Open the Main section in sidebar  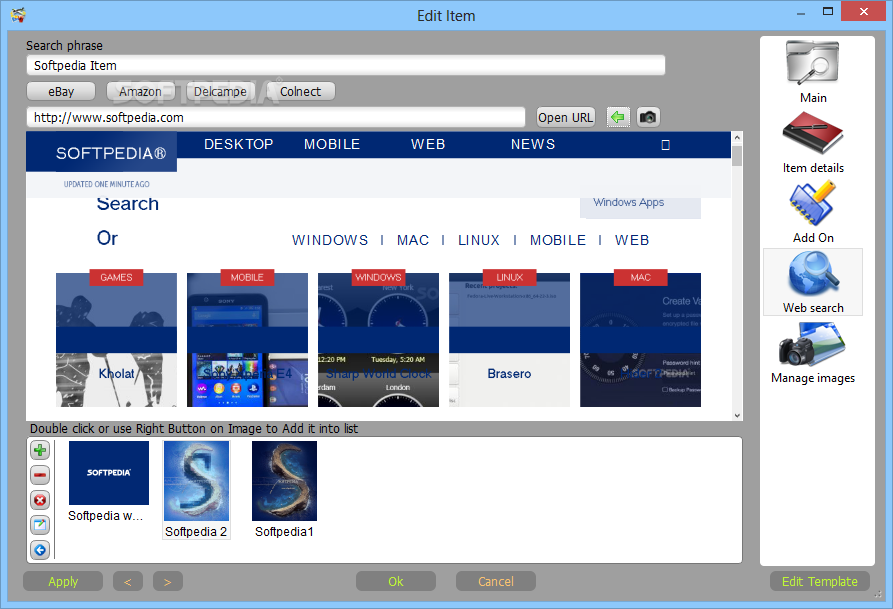coord(813,72)
